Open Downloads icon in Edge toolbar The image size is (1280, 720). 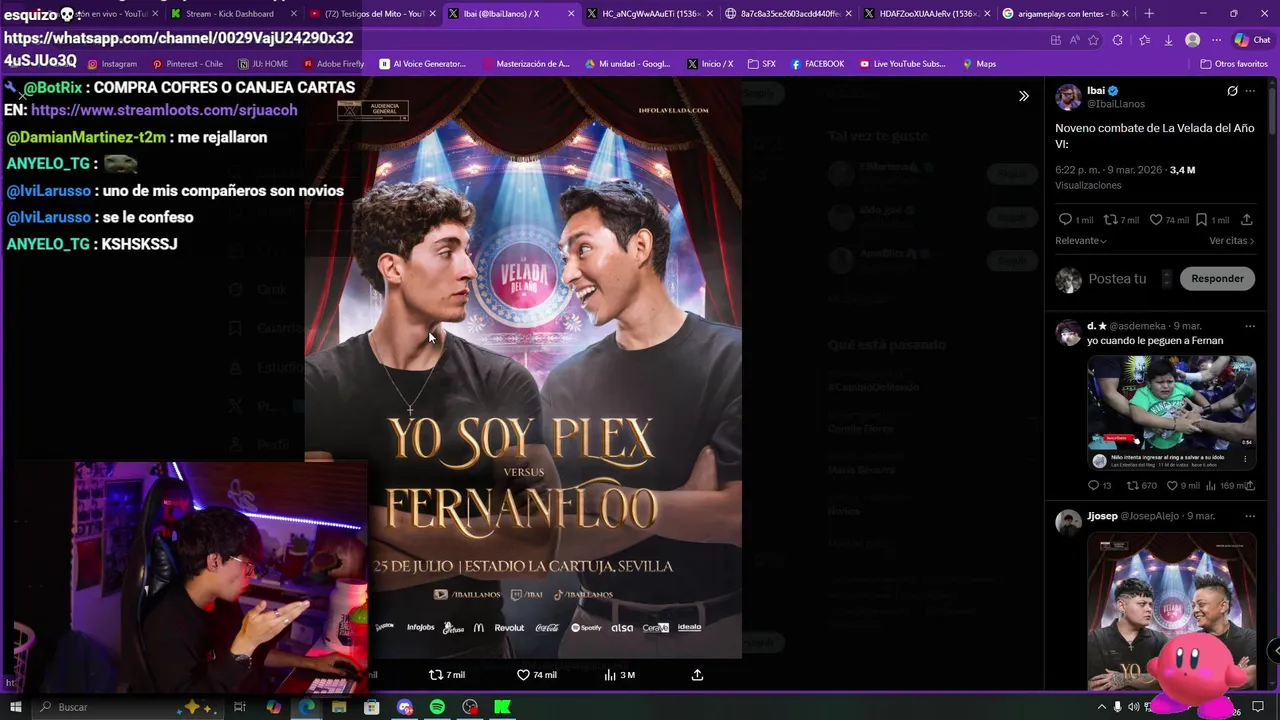1168,40
